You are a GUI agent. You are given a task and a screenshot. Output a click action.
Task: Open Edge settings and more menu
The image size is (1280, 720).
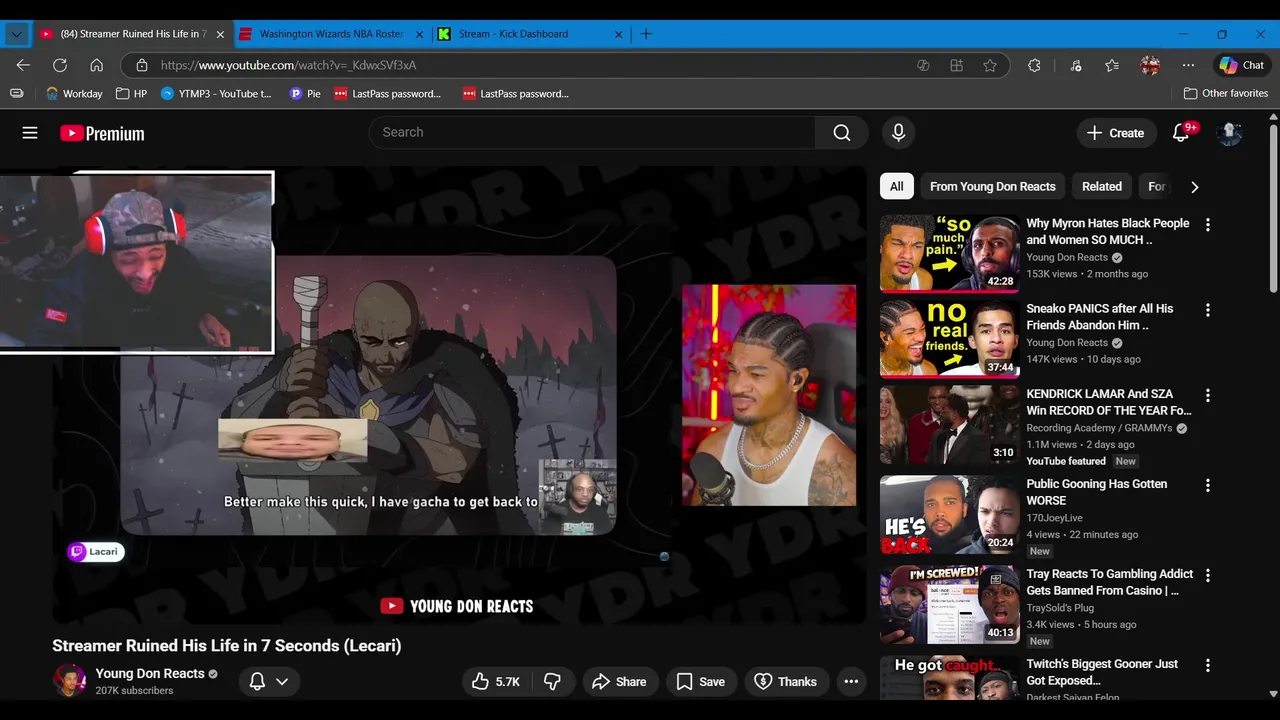coord(1188,65)
